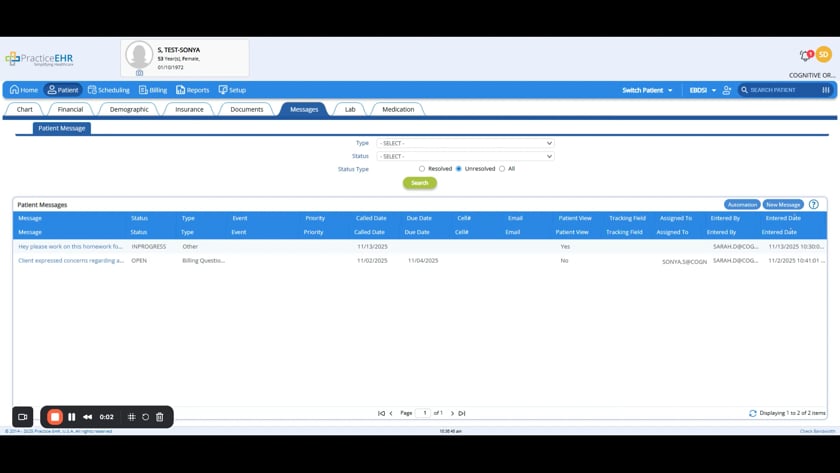Click the camera icon under patient photo

click(139, 73)
